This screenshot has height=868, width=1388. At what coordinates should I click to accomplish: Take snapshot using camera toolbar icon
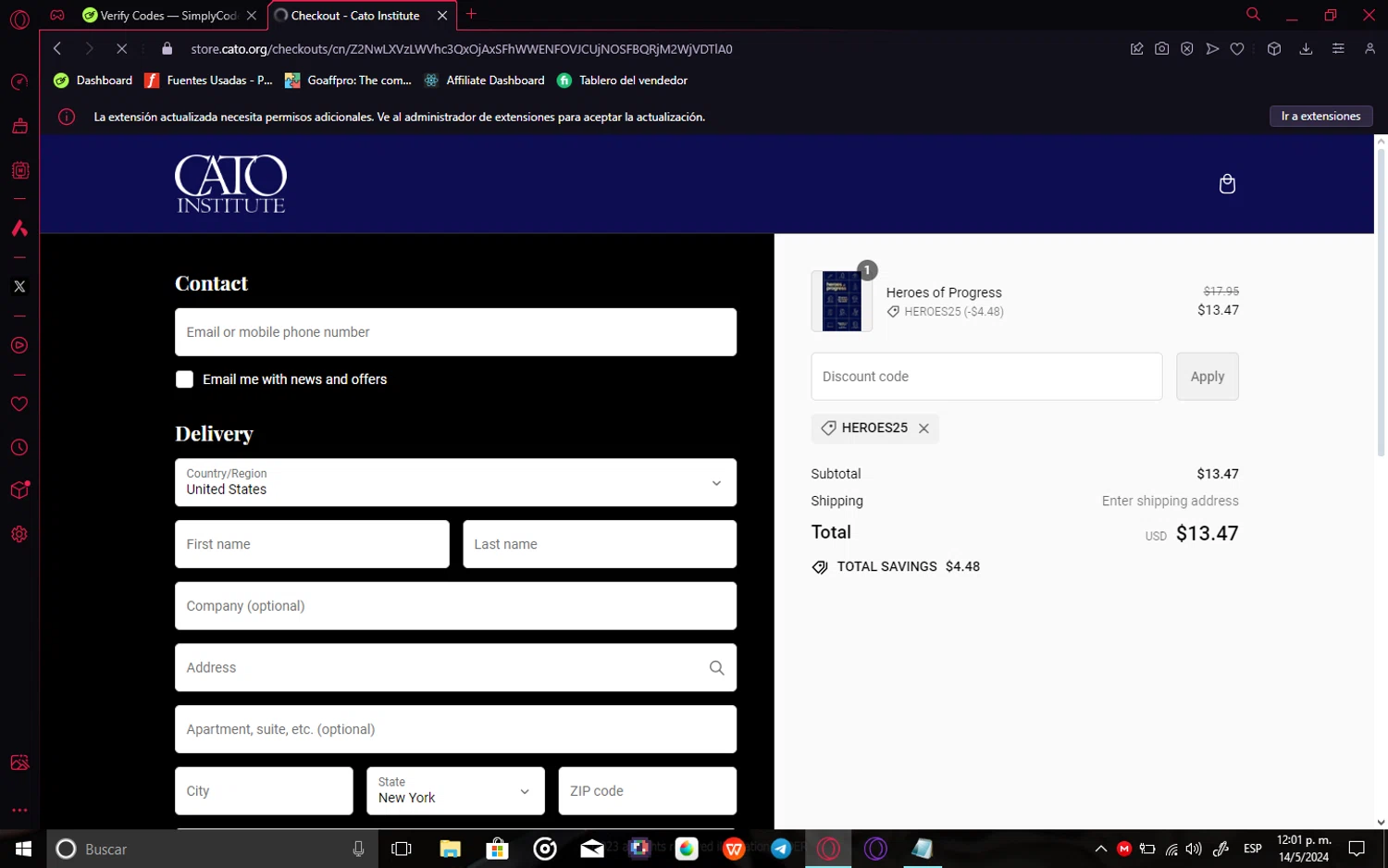(1161, 49)
